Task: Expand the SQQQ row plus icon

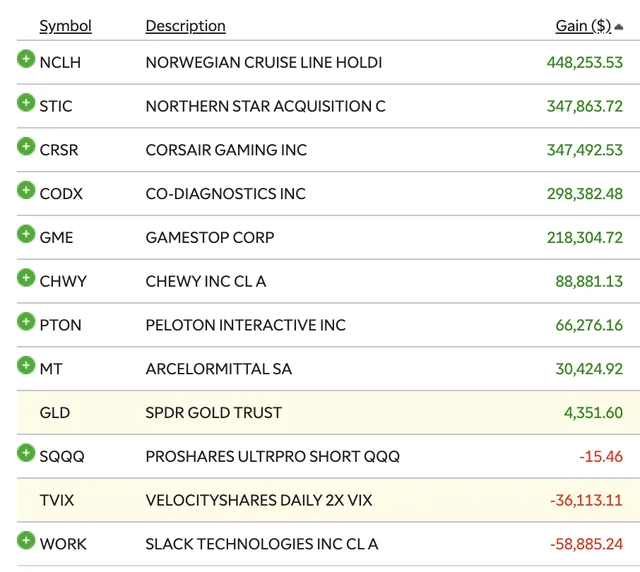Action: 26,453
